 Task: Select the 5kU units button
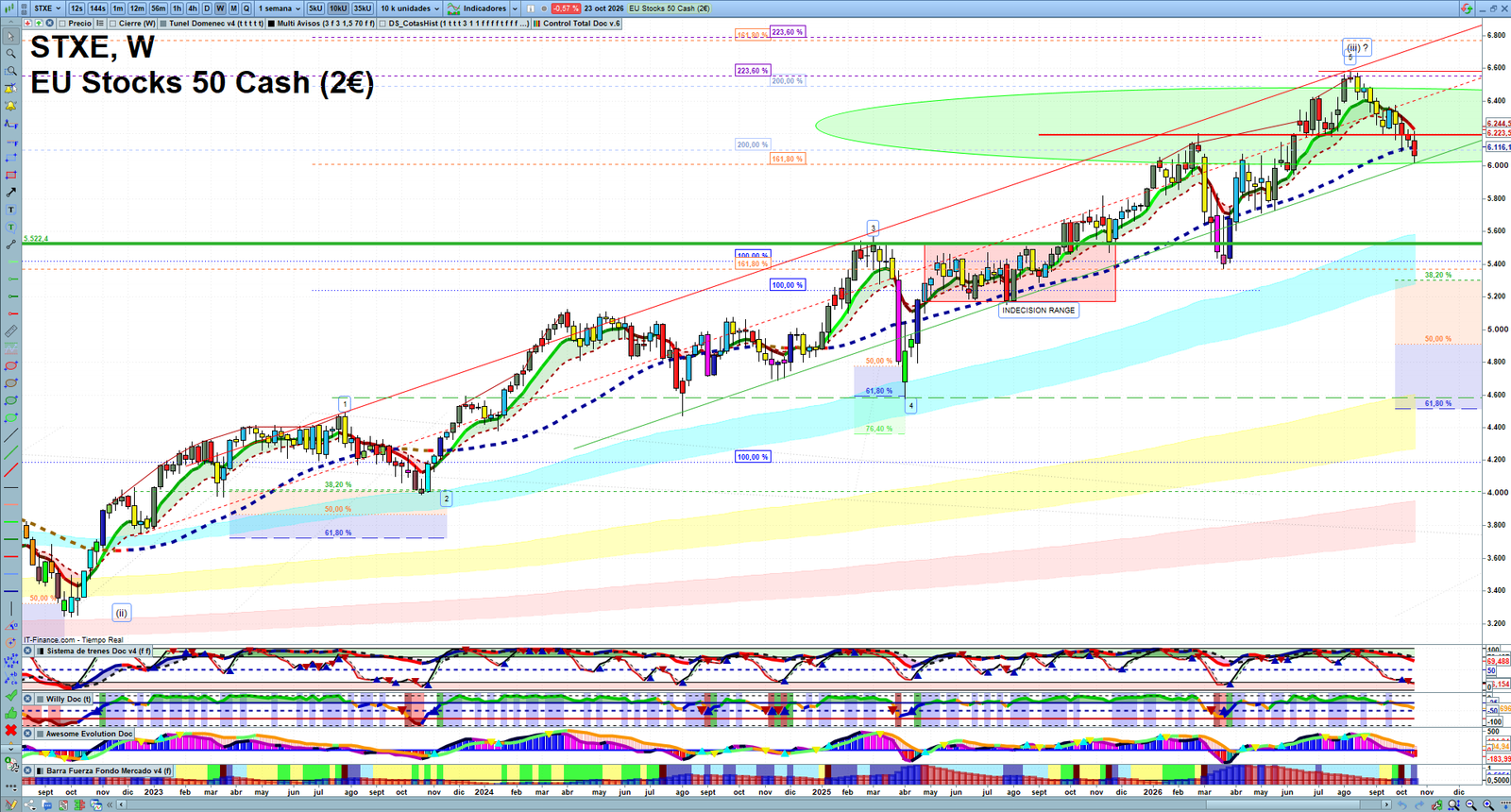[x=315, y=8]
